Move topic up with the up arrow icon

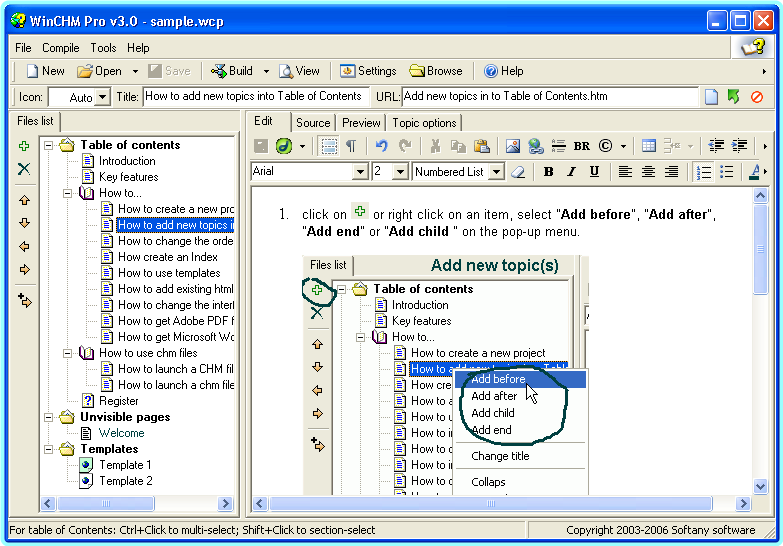tap(24, 200)
